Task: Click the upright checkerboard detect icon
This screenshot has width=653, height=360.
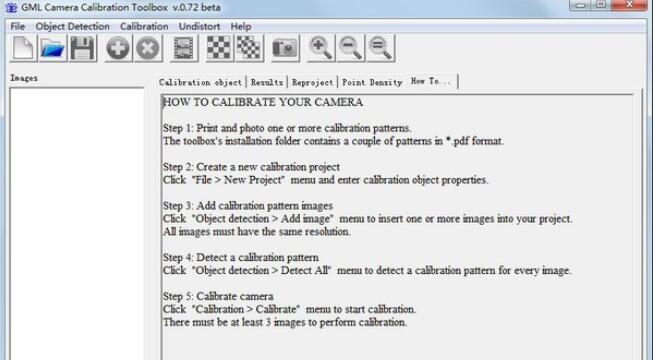Action: pos(219,48)
